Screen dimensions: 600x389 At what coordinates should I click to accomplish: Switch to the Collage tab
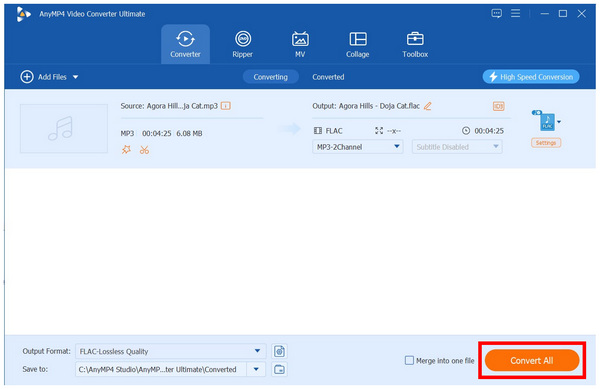[357, 44]
